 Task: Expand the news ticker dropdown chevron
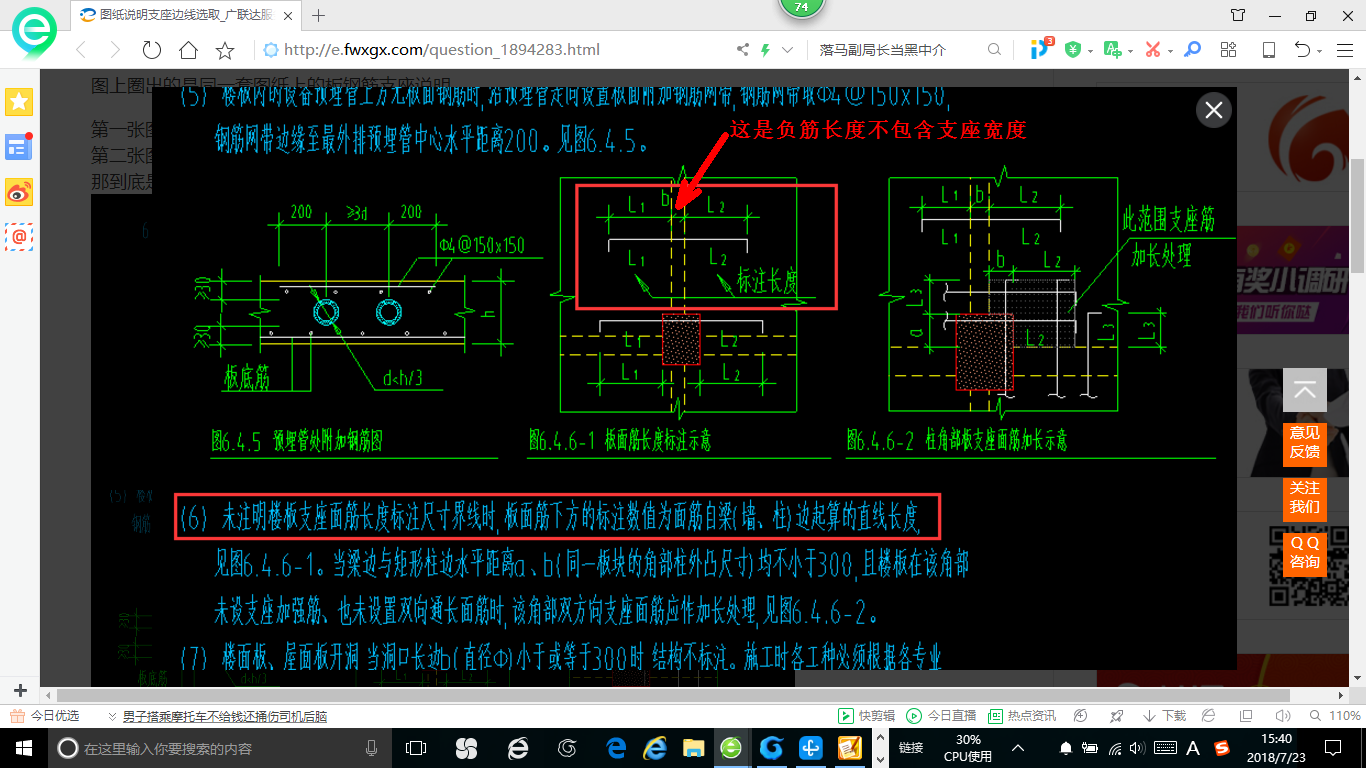click(x=112, y=716)
